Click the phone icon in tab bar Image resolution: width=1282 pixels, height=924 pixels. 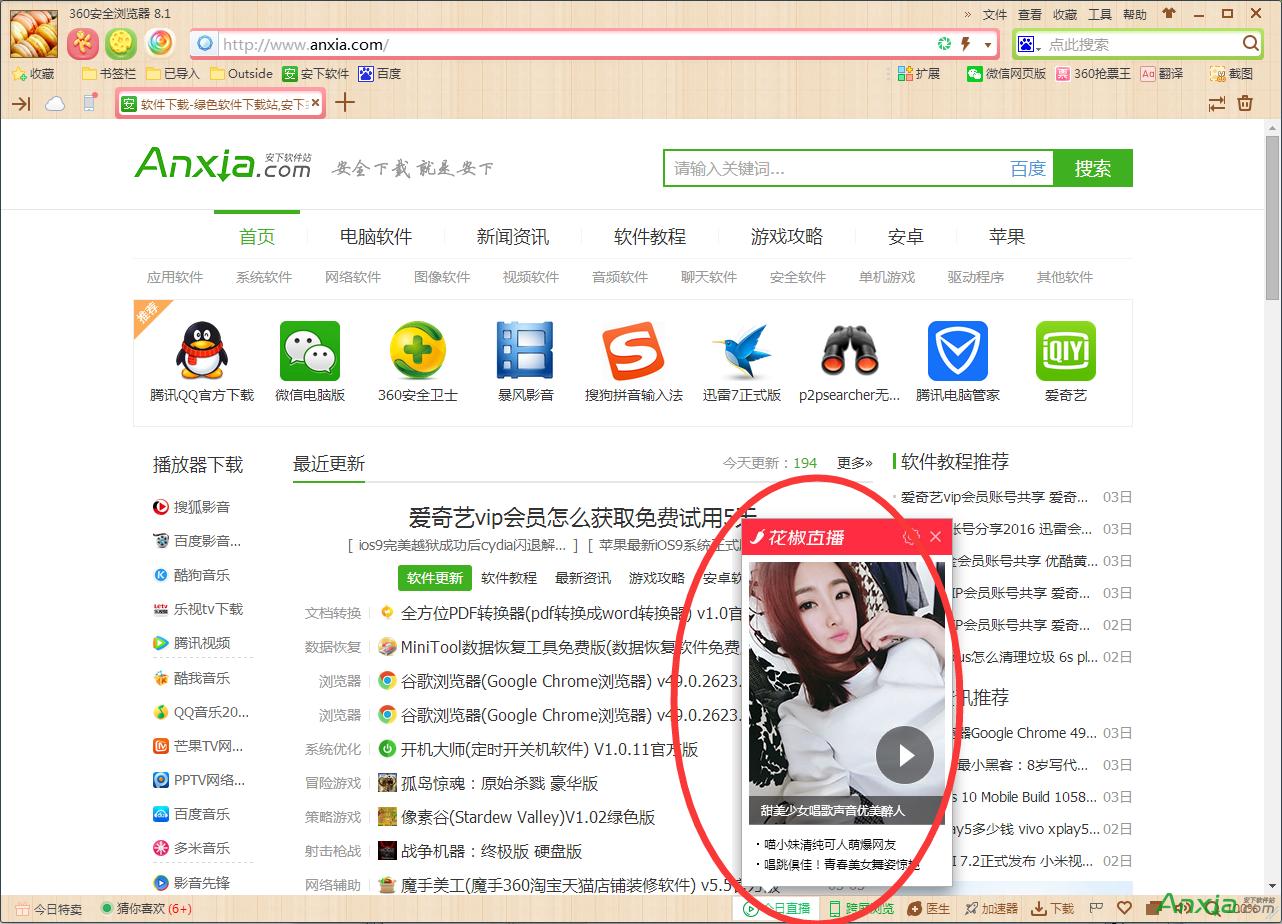[x=89, y=103]
